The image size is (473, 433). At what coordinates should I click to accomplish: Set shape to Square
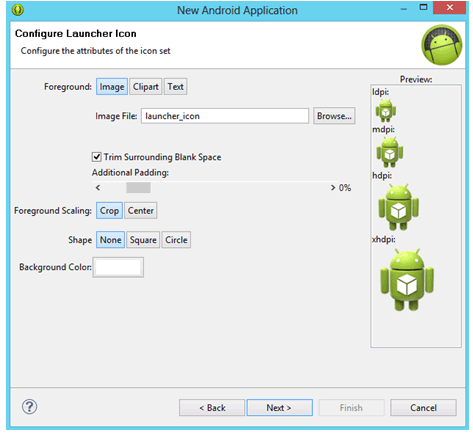click(143, 240)
